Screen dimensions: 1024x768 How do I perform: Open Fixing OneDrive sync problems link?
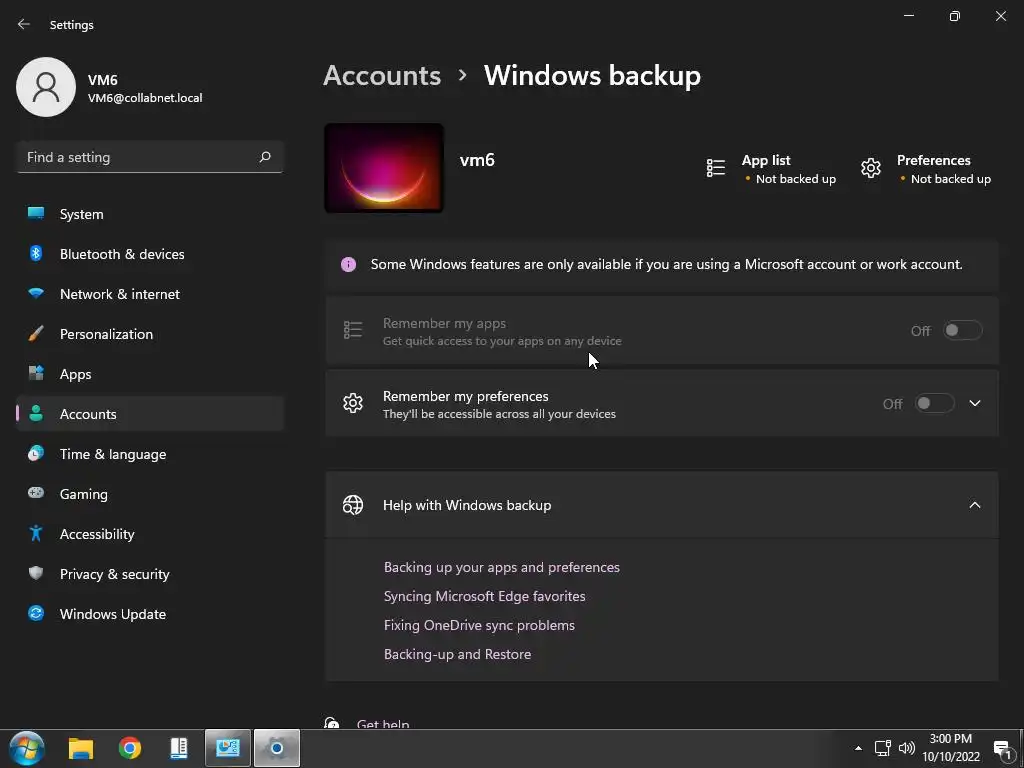point(479,625)
